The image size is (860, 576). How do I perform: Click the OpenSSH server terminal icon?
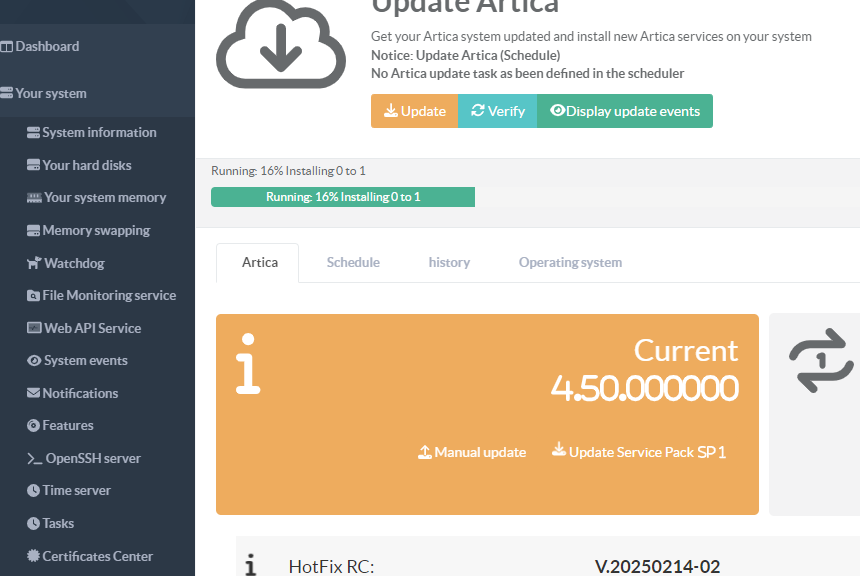pyautogui.click(x=34, y=459)
